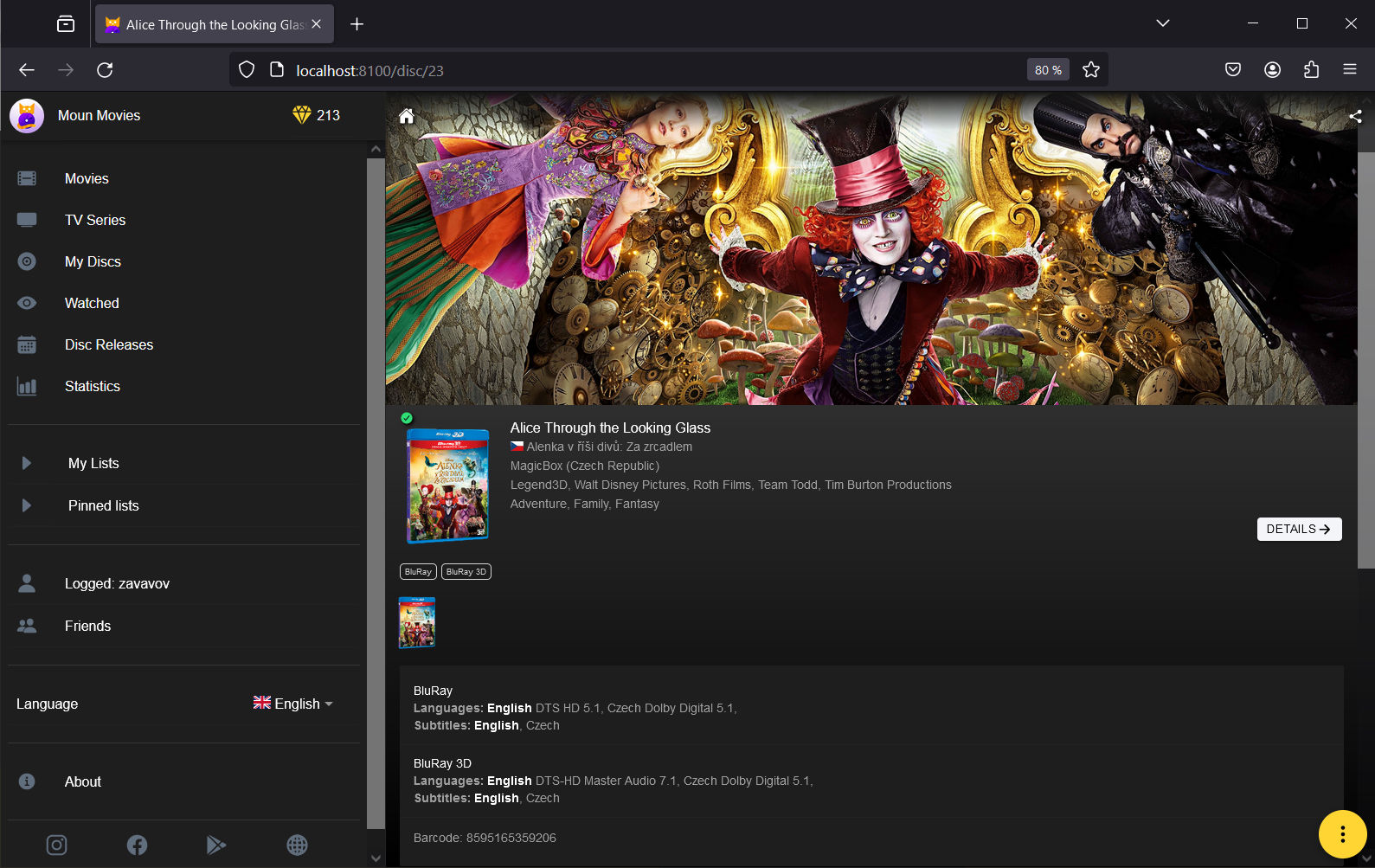This screenshot has width=1375, height=868.
Task: Toggle the BluRay format chip
Action: [x=418, y=571]
